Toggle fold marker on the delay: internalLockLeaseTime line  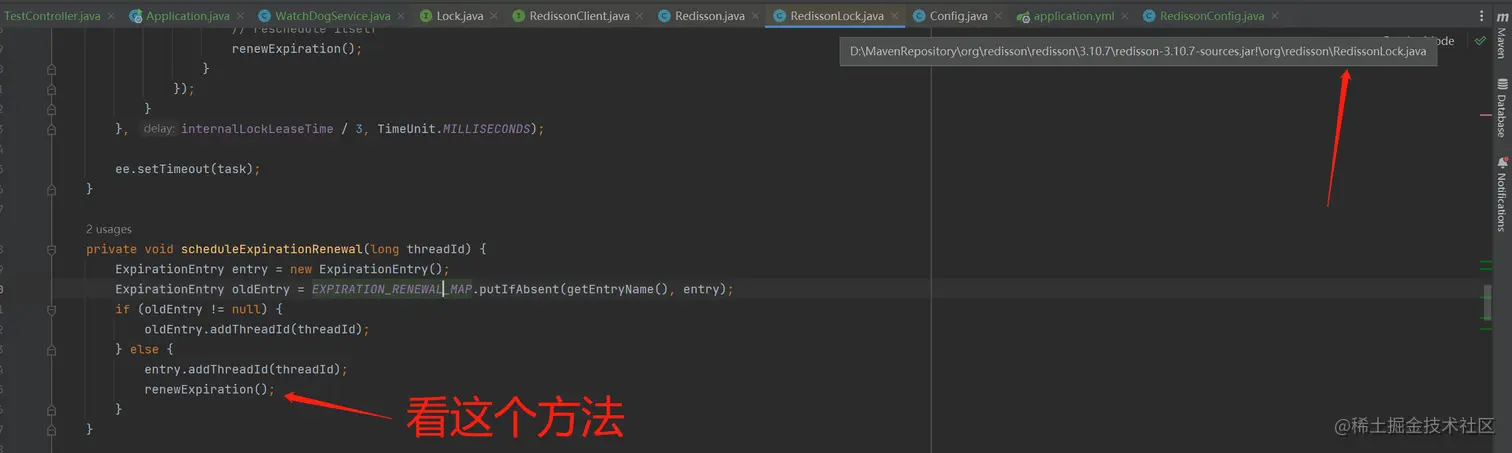pos(51,129)
